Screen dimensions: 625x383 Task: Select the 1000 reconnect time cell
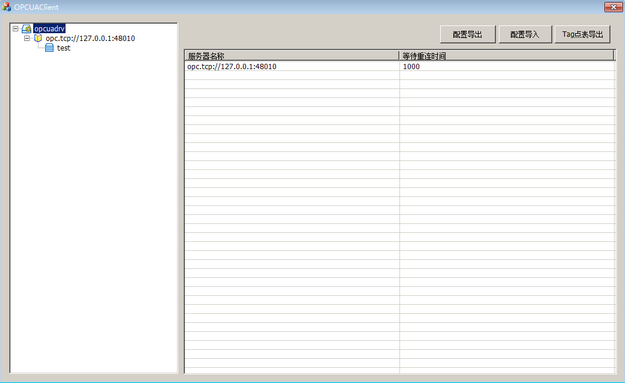point(507,67)
